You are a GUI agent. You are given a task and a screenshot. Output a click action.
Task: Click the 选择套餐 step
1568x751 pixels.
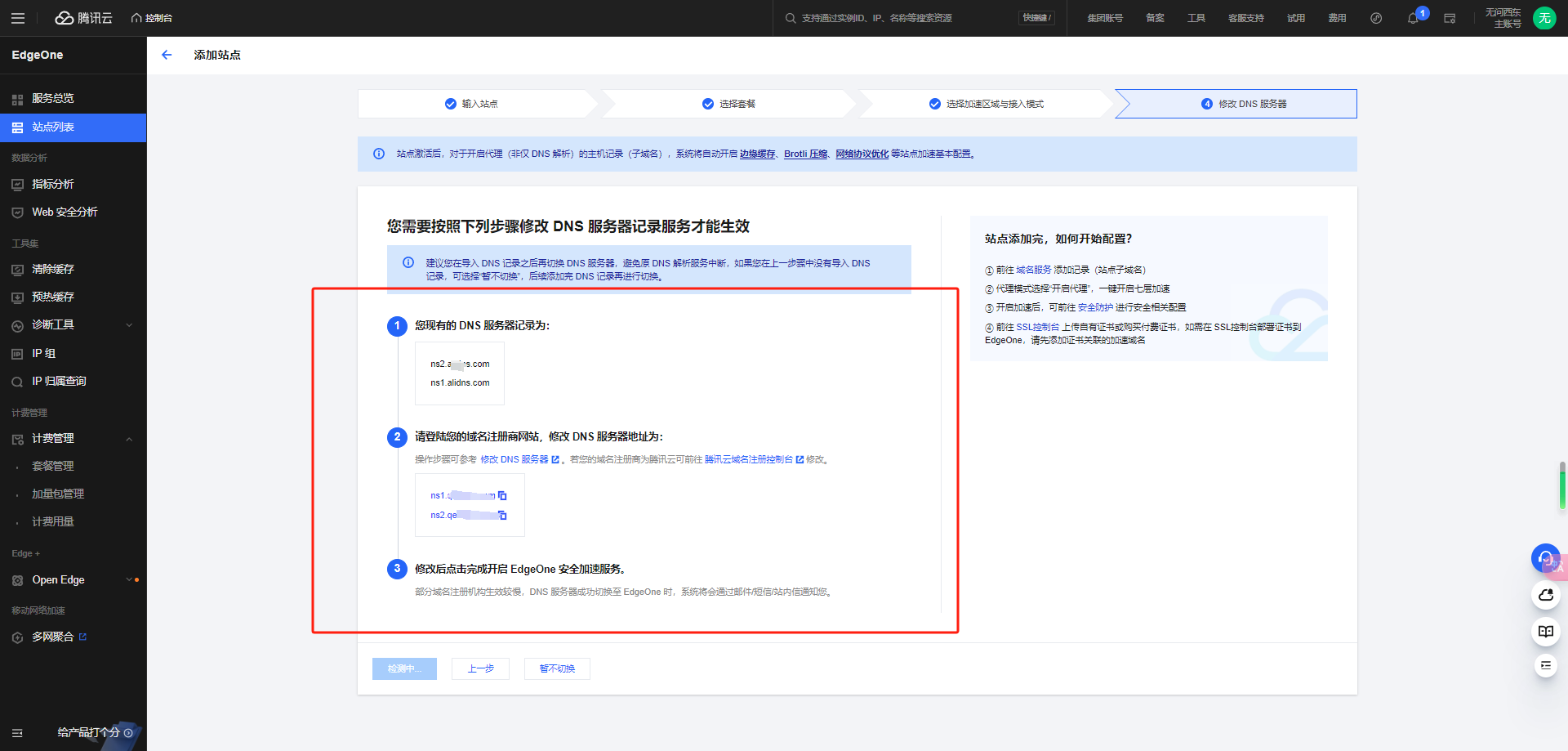[x=729, y=104]
